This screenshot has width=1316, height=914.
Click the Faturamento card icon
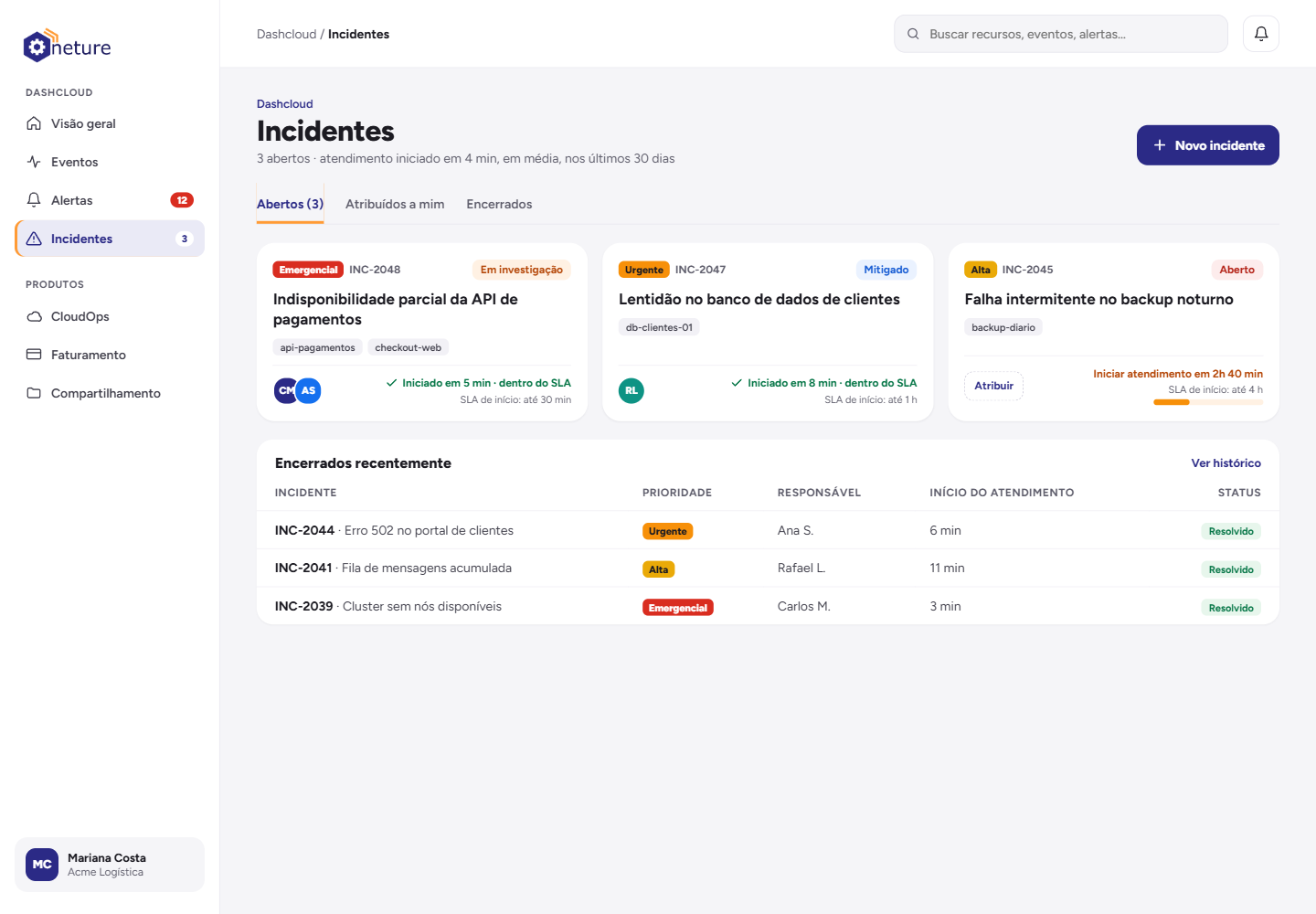tap(34, 355)
